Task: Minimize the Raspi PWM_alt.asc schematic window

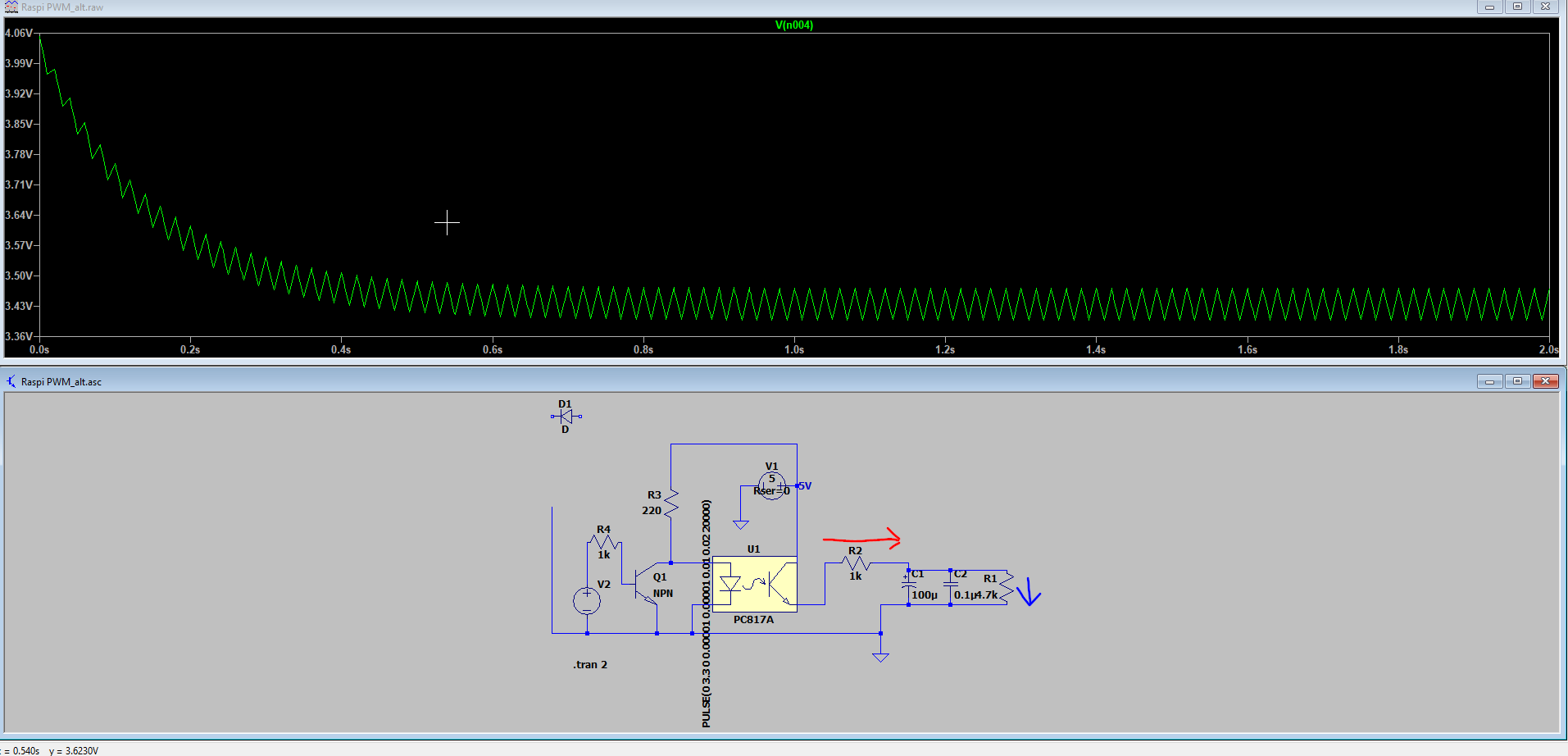Action: 1489,381
